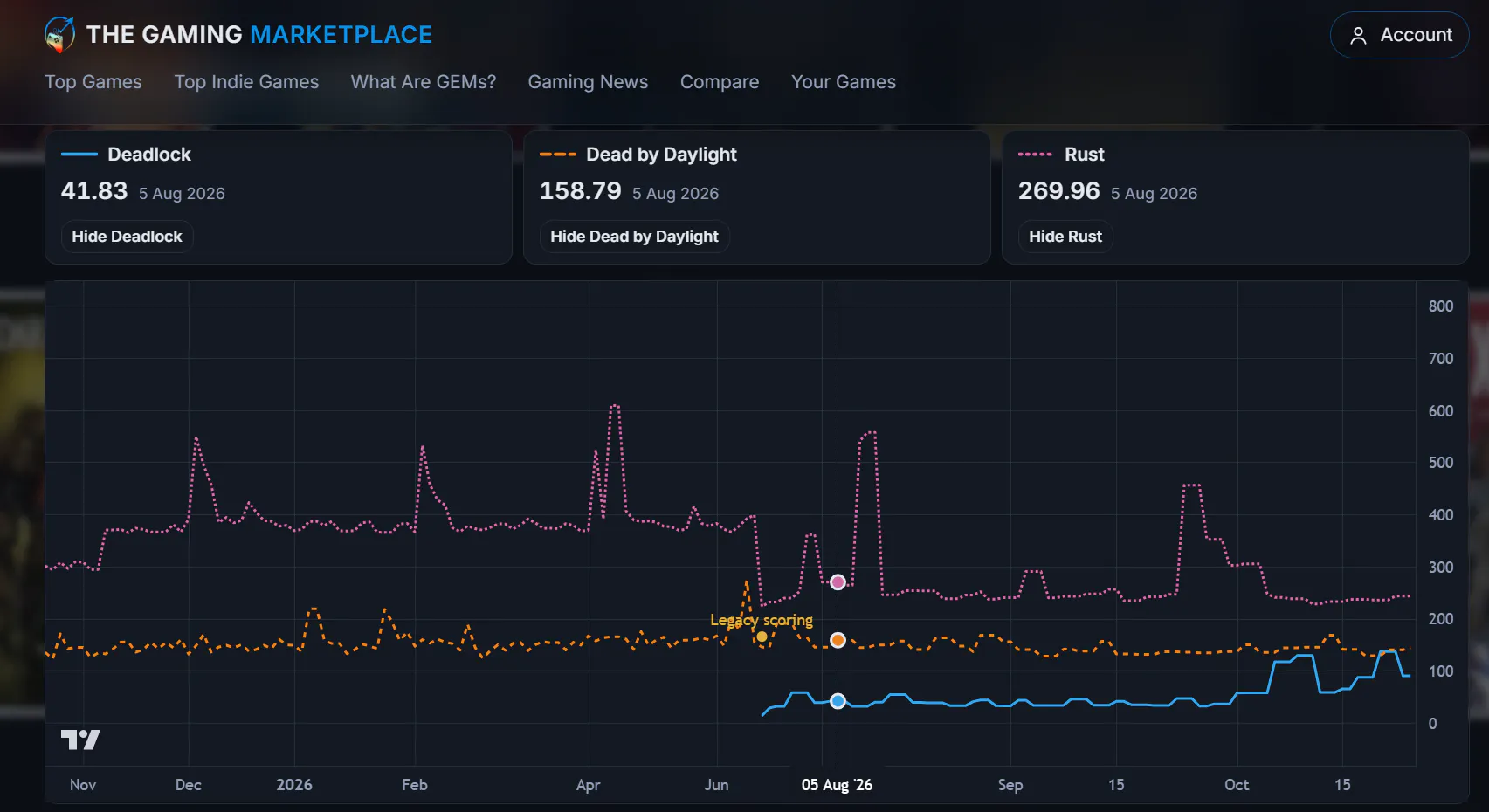Hide the Rust series
1489x812 pixels.
click(x=1065, y=237)
